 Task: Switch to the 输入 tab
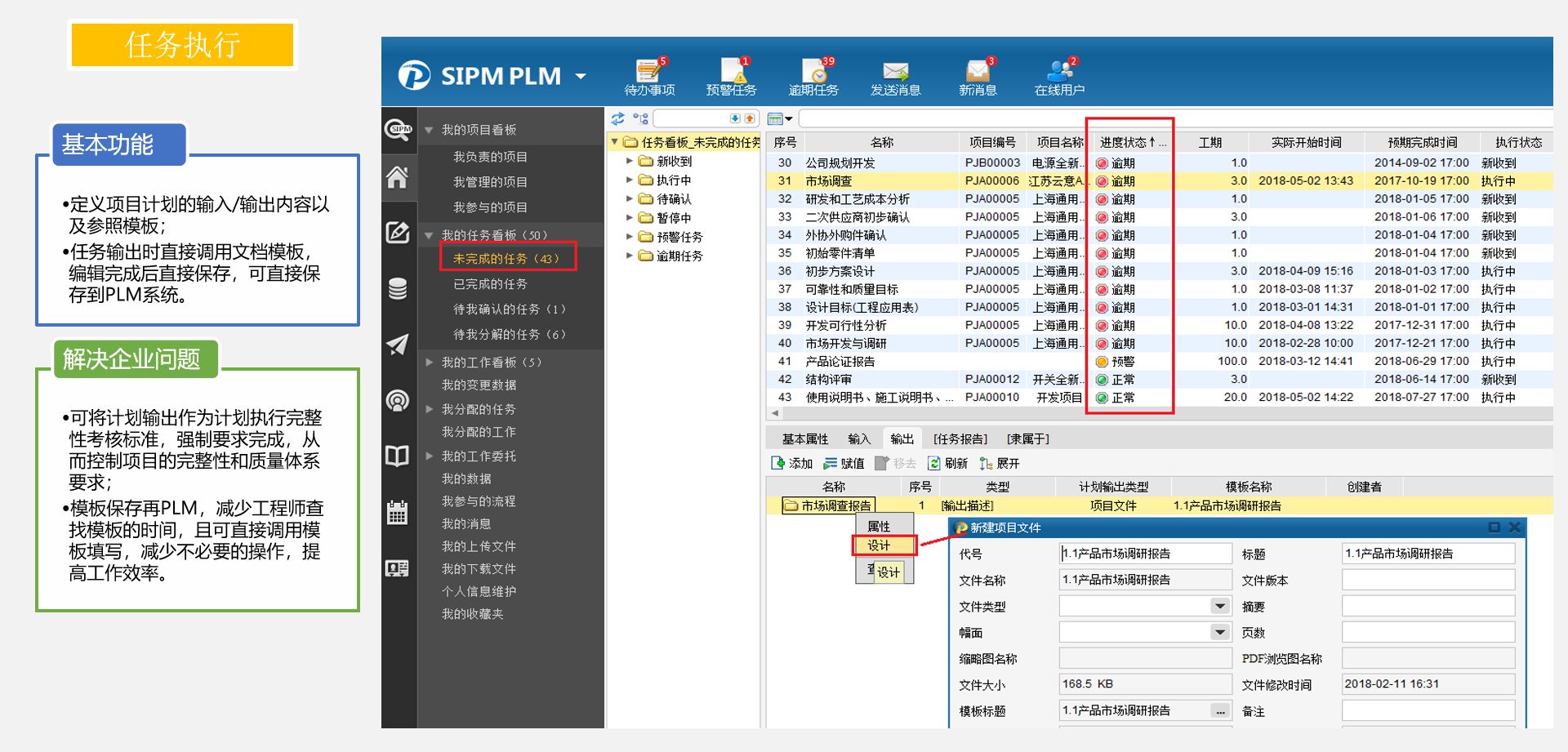(x=858, y=439)
